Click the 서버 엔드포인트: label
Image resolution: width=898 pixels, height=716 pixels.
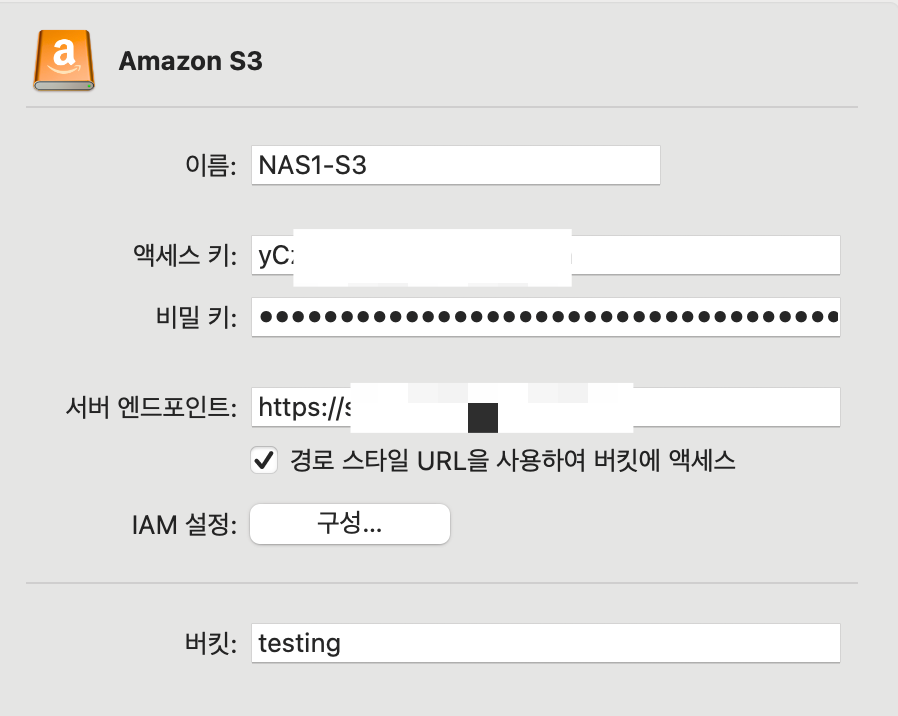(150, 408)
